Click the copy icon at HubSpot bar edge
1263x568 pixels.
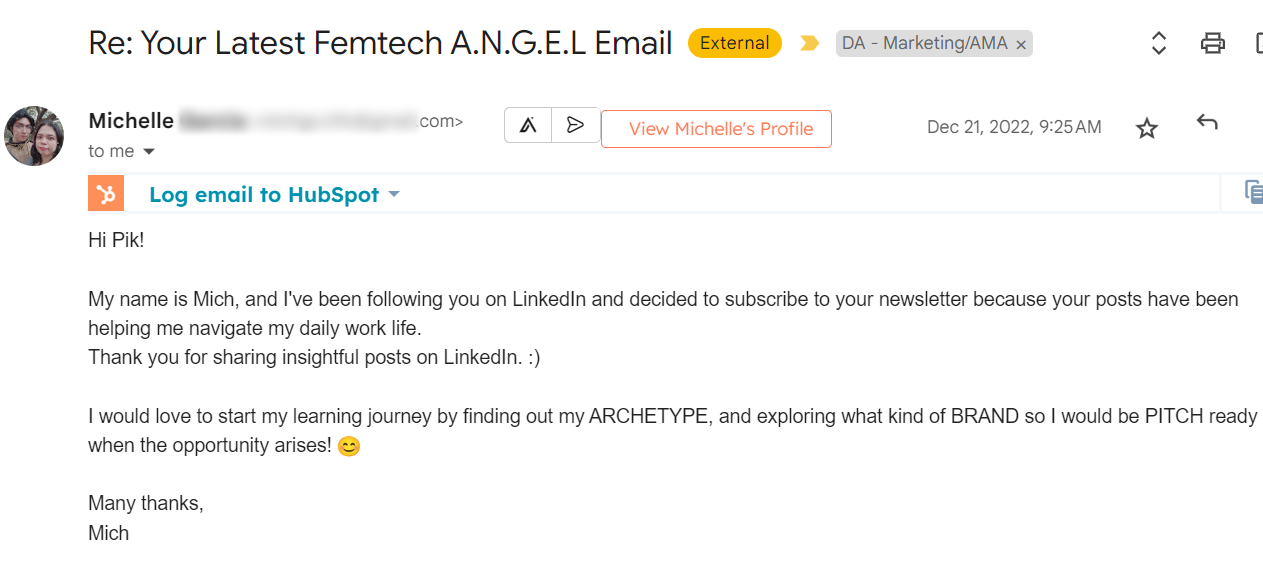click(x=1253, y=192)
